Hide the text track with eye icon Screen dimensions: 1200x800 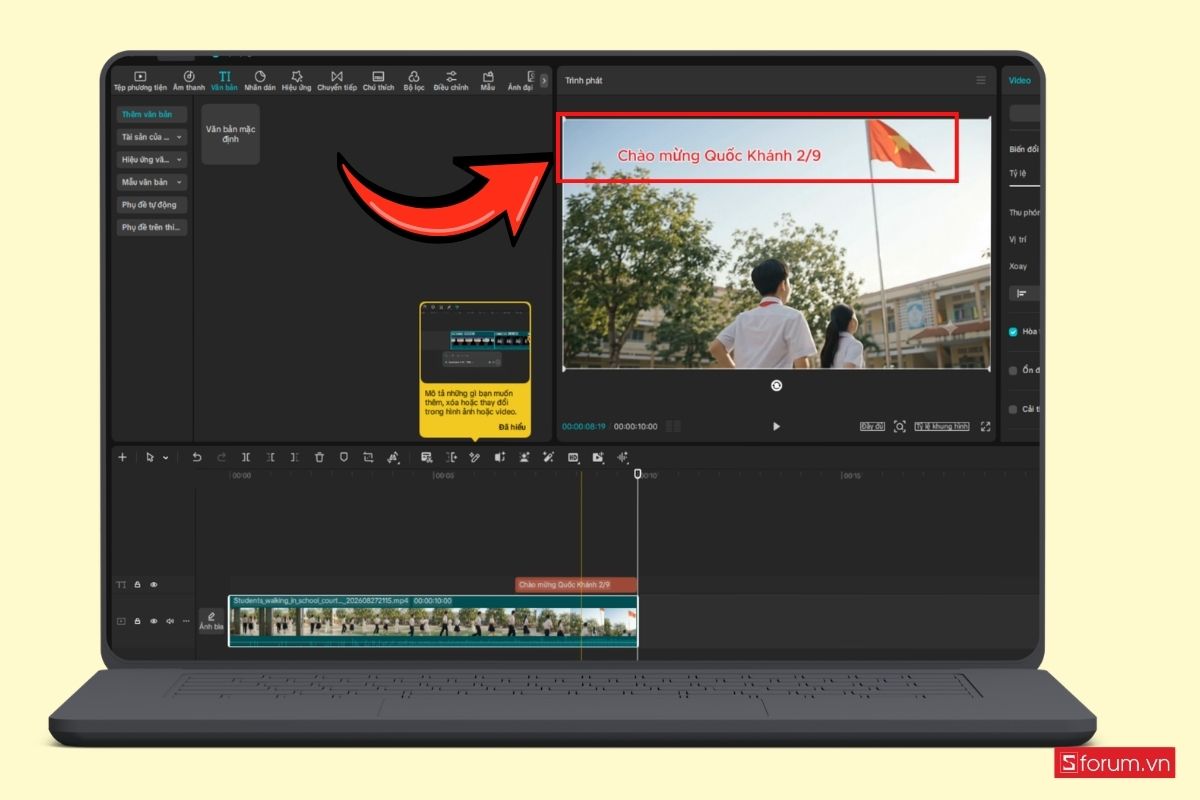pos(154,584)
